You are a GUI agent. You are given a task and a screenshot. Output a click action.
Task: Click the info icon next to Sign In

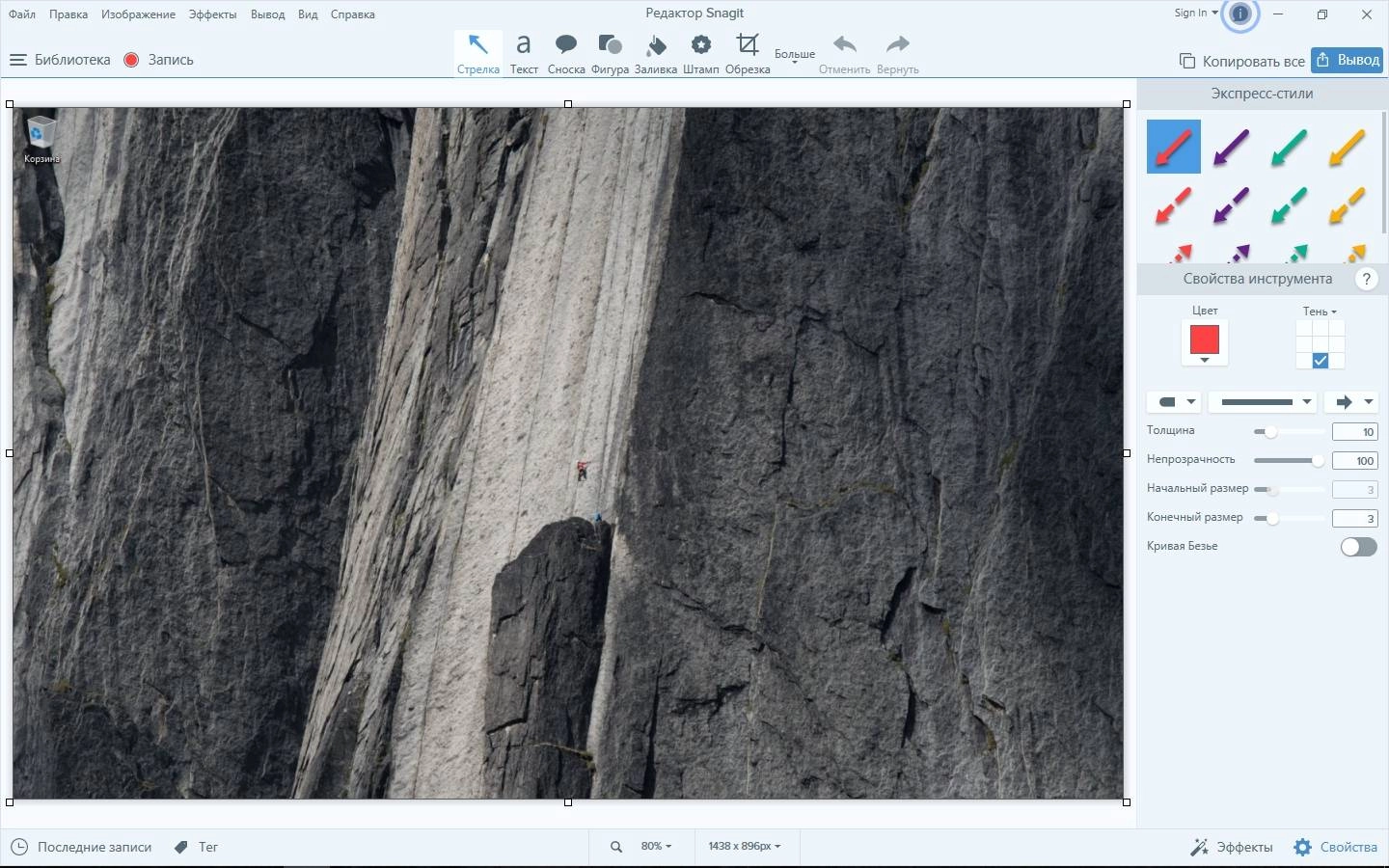(1240, 14)
